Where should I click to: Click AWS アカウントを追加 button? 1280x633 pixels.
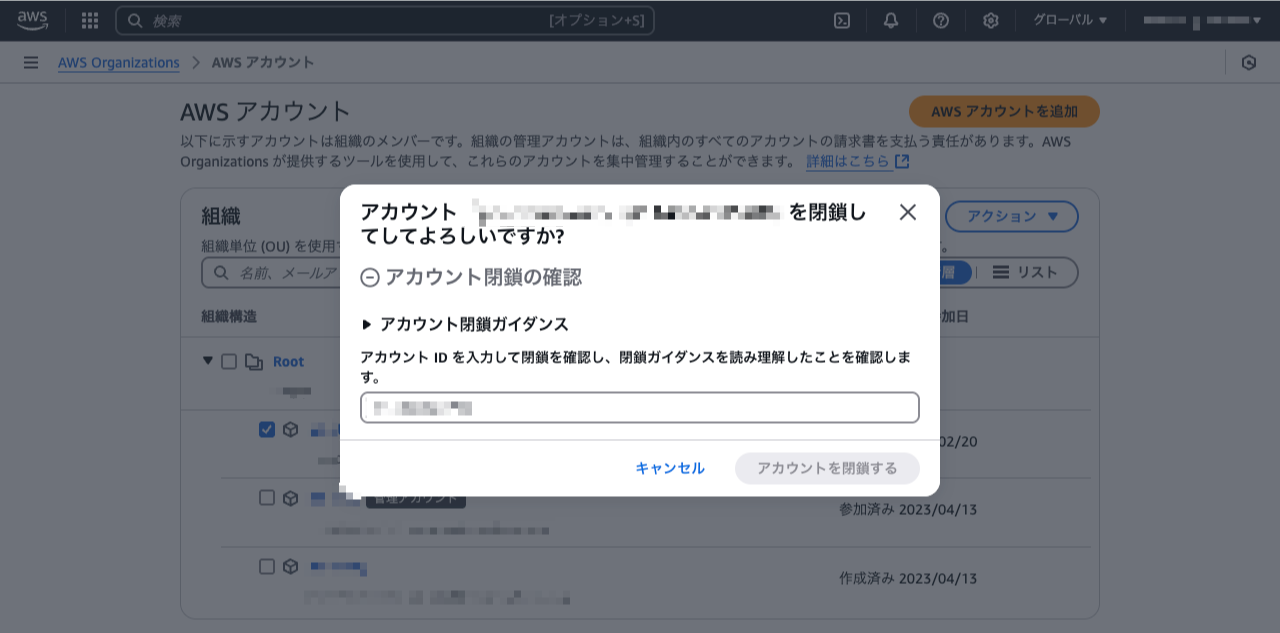(x=1004, y=112)
